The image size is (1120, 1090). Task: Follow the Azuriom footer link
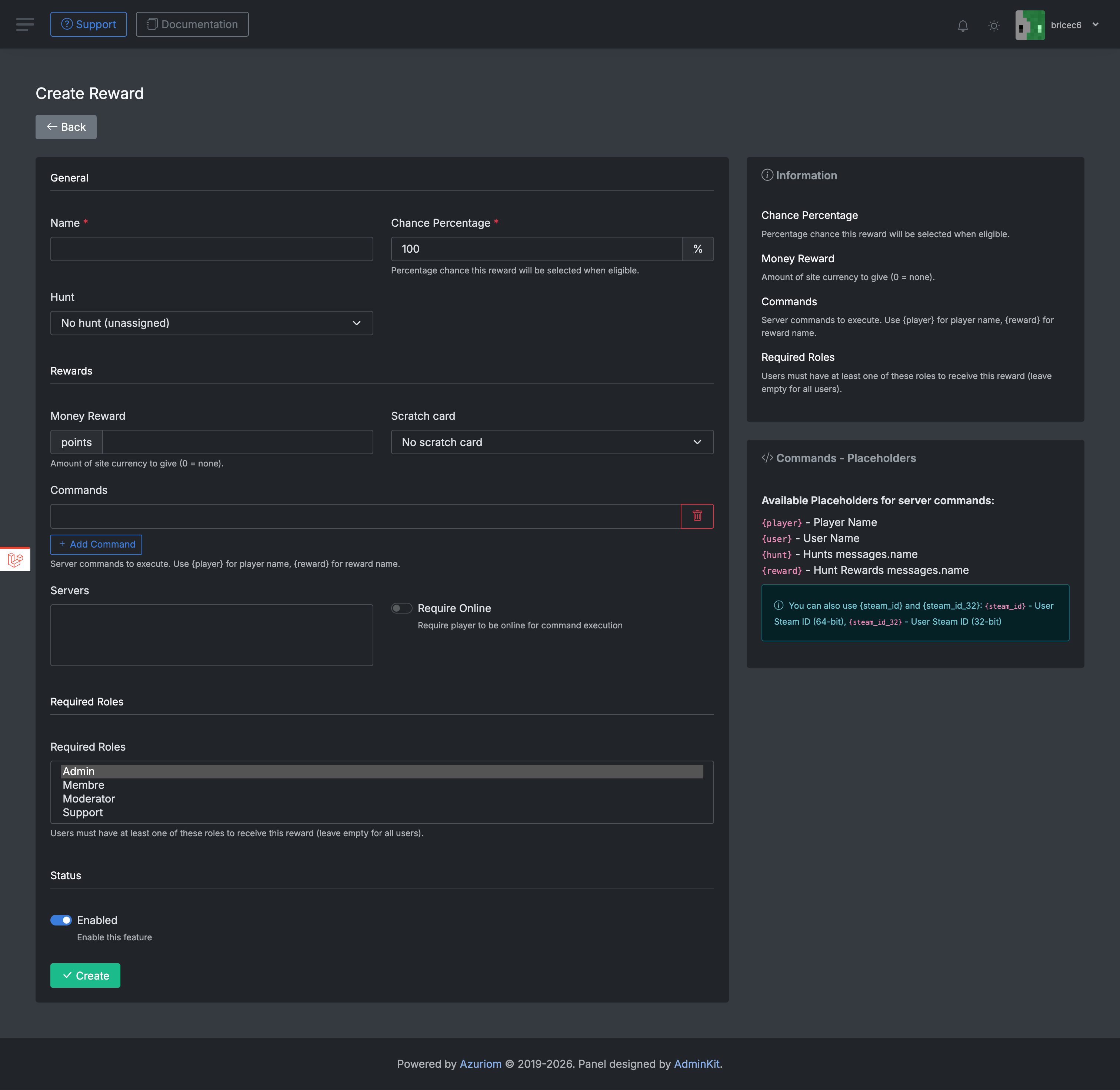click(480, 1064)
